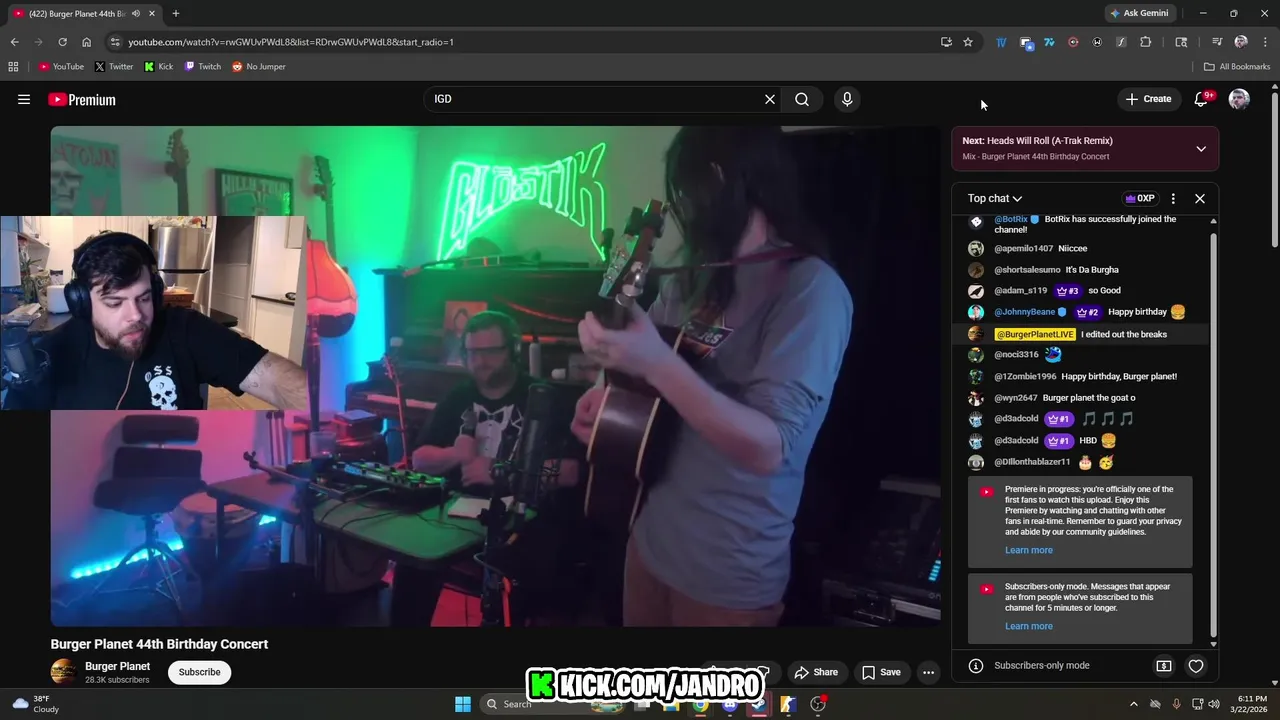Open the Twitter bookmark
This screenshot has width=1280, height=720.
tap(114, 67)
